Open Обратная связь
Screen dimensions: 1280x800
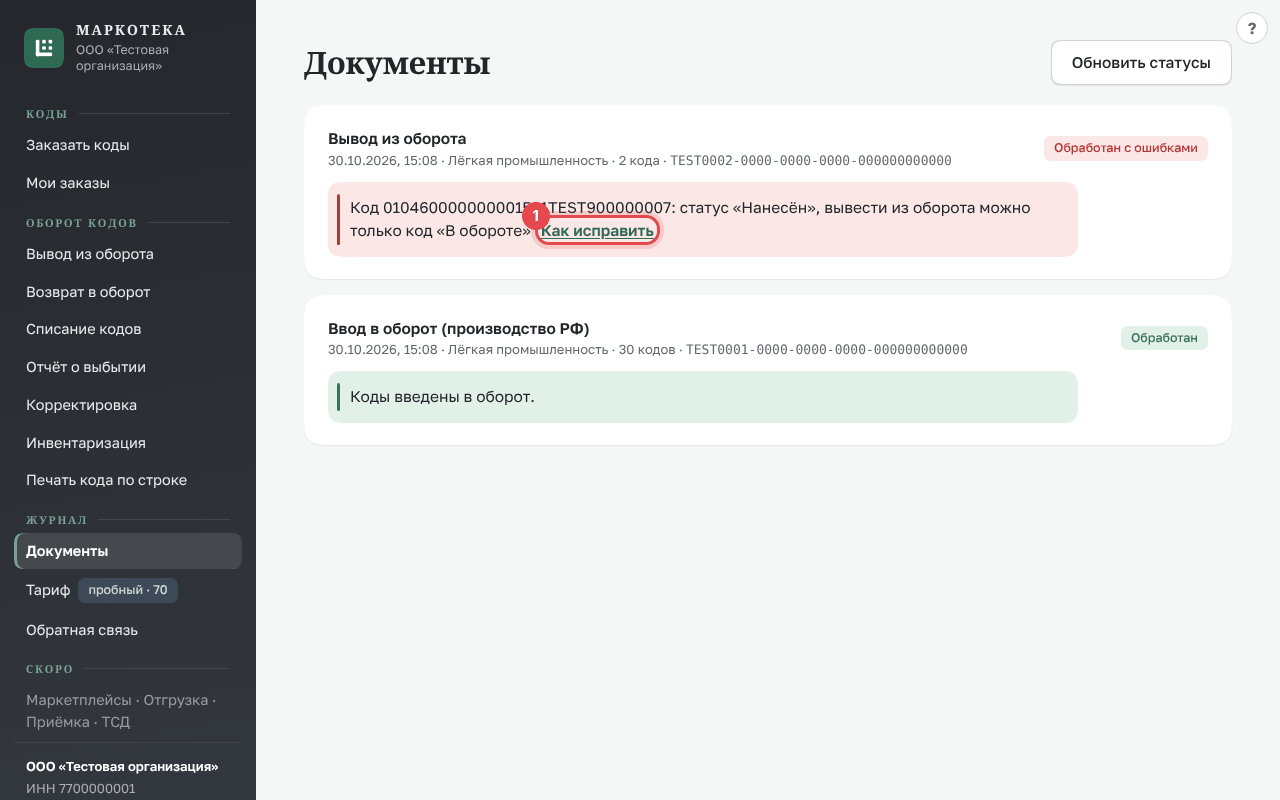(128, 630)
